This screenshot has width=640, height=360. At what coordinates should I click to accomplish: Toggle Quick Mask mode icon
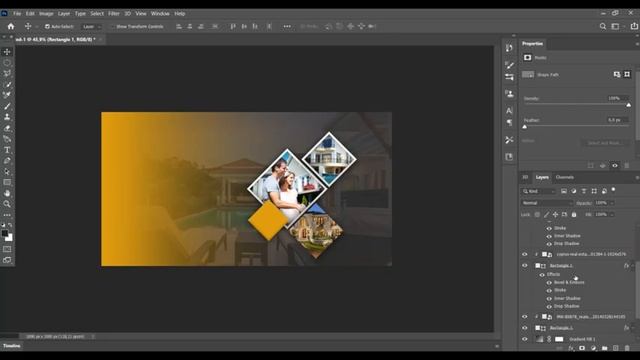[7, 249]
